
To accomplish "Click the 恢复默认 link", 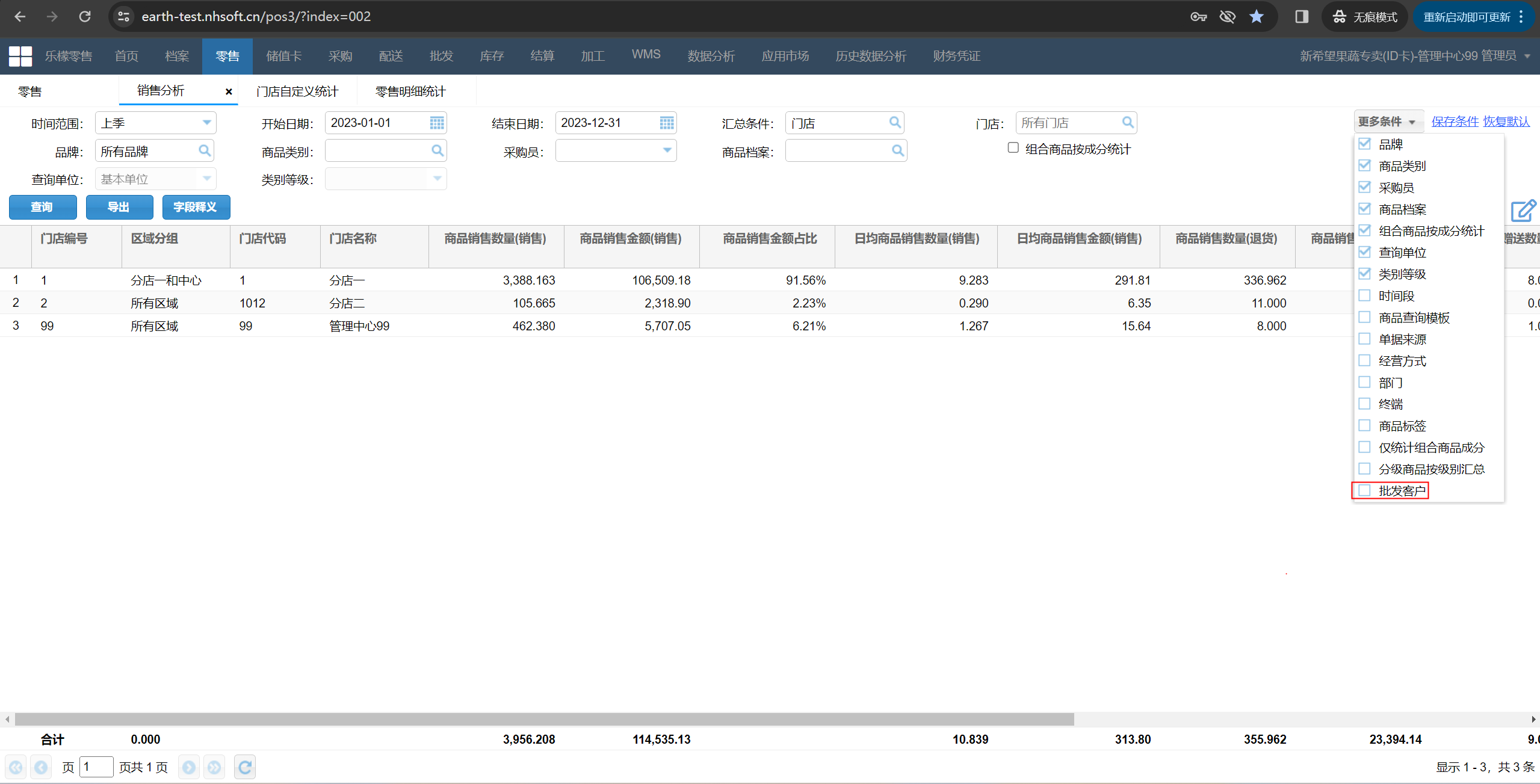I will click(x=1506, y=122).
